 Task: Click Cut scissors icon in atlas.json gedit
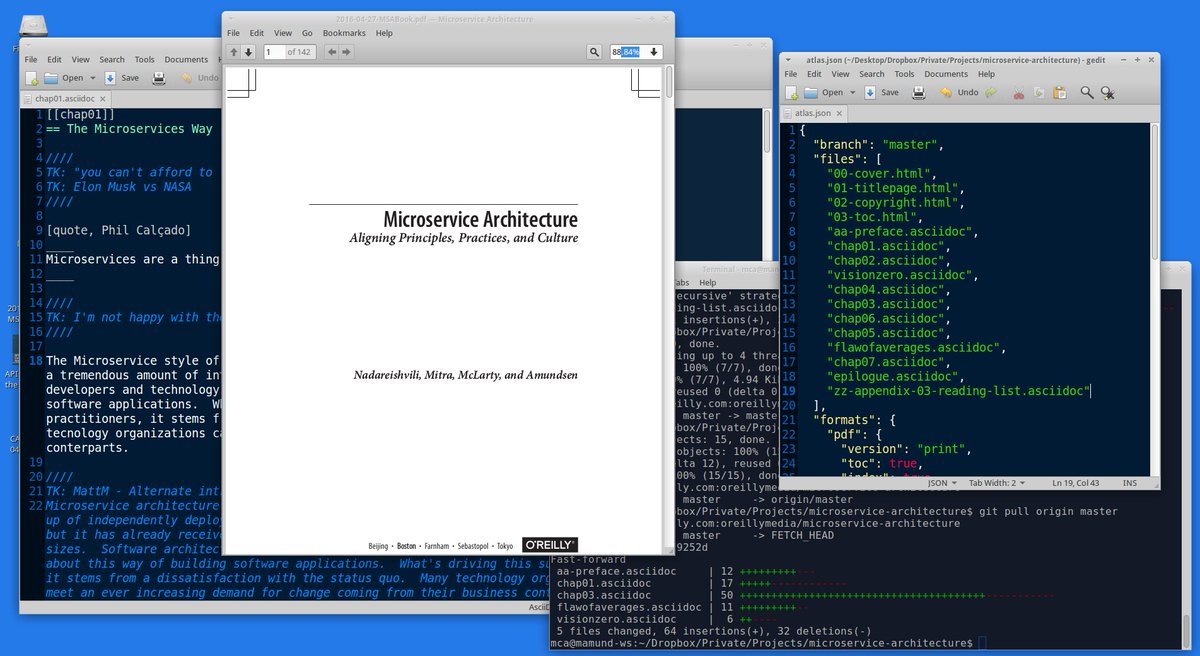tap(1018, 93)
